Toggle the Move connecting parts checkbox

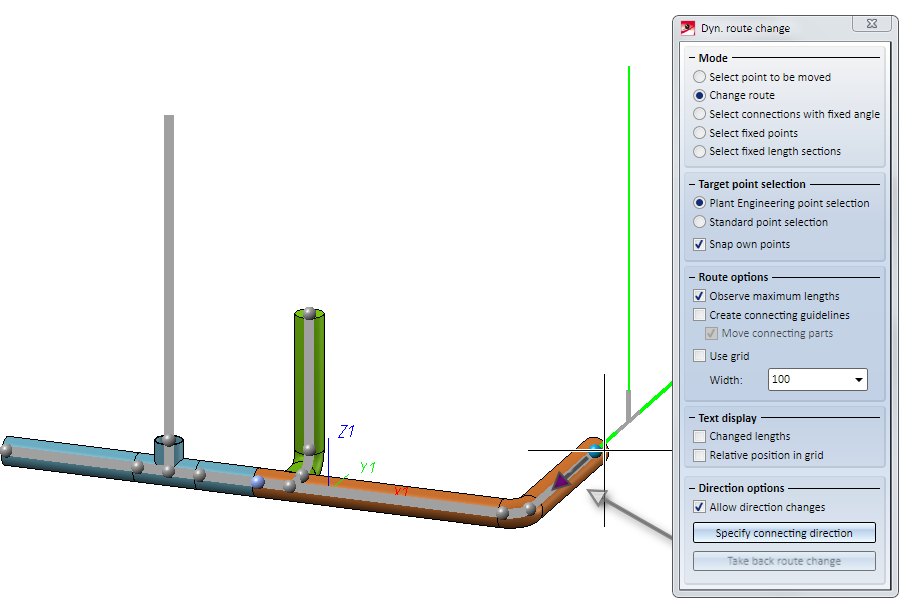(712, 333)
